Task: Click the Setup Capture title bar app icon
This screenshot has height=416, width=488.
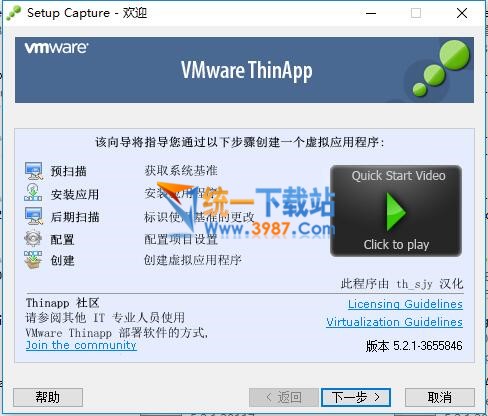Action: [x=14, y=13]
